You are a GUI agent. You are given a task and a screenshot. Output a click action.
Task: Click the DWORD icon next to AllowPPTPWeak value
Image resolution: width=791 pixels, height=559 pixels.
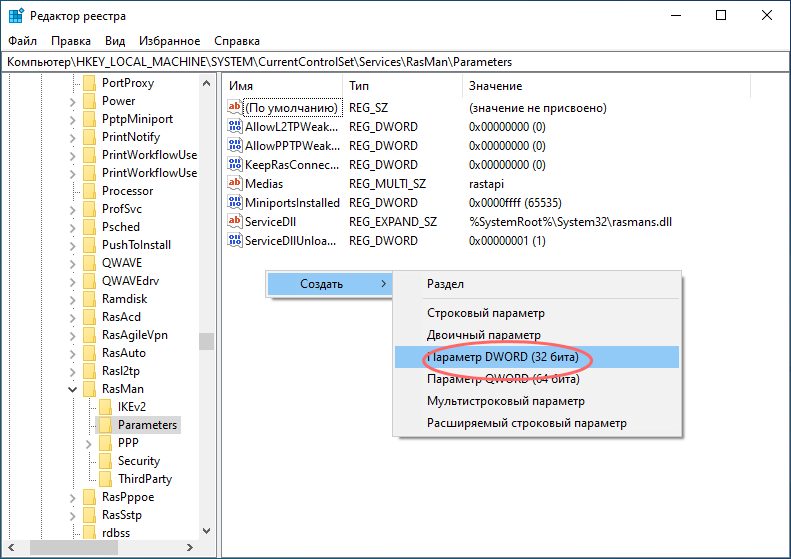235,145
